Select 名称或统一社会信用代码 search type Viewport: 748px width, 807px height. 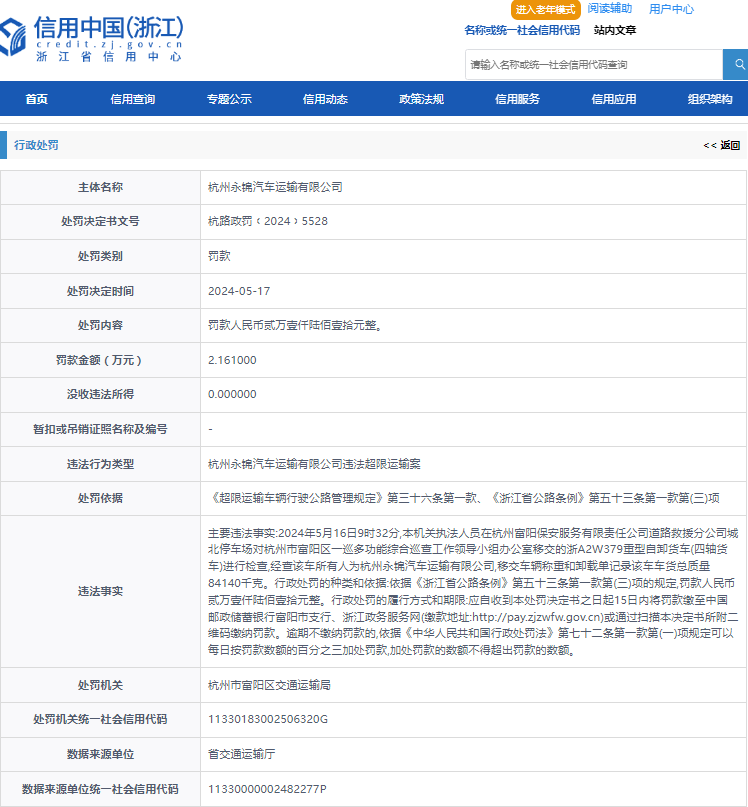click(521, 30)
